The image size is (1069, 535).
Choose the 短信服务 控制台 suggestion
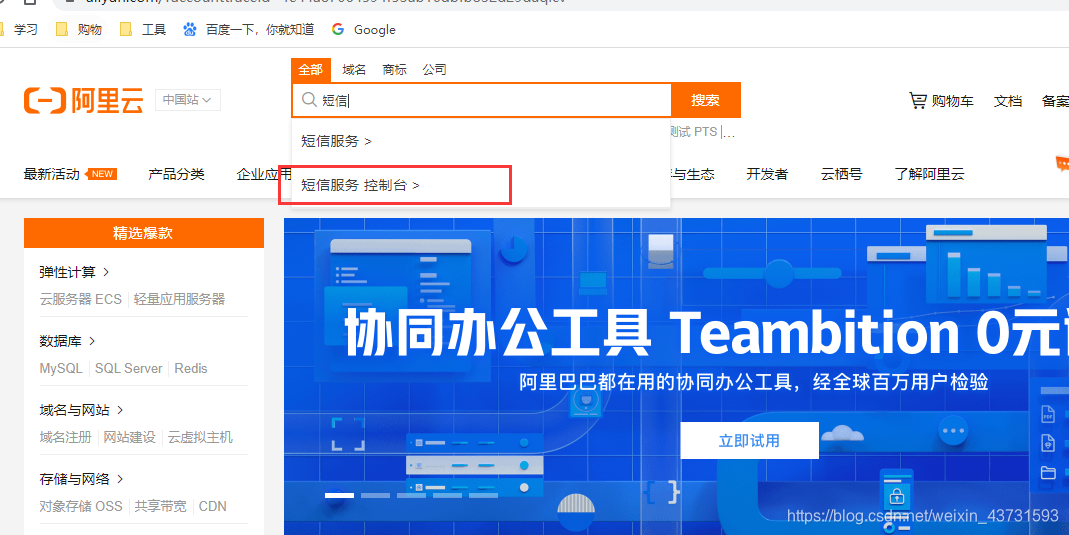[360, 185]
